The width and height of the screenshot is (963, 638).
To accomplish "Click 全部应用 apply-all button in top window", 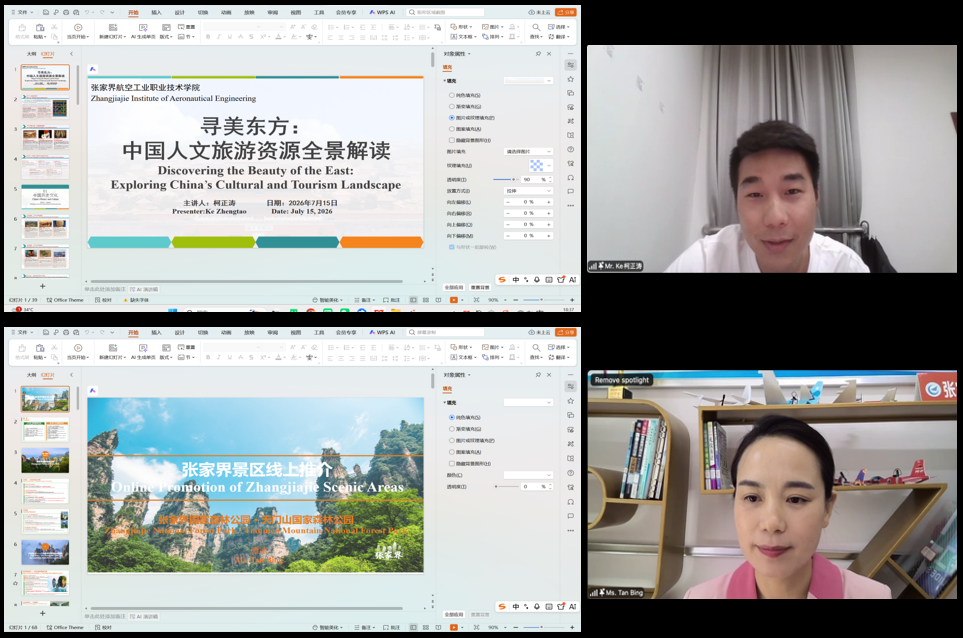I will point(454,287).
